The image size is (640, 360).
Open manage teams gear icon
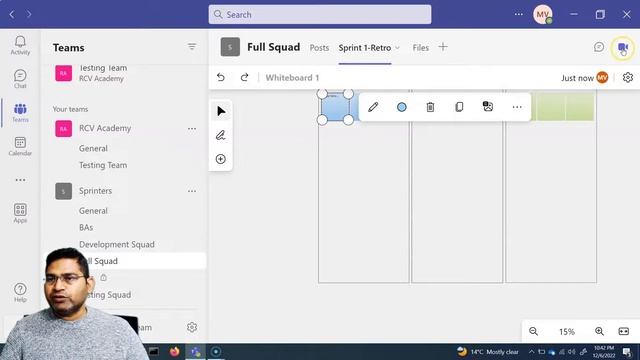coord(192,327)
